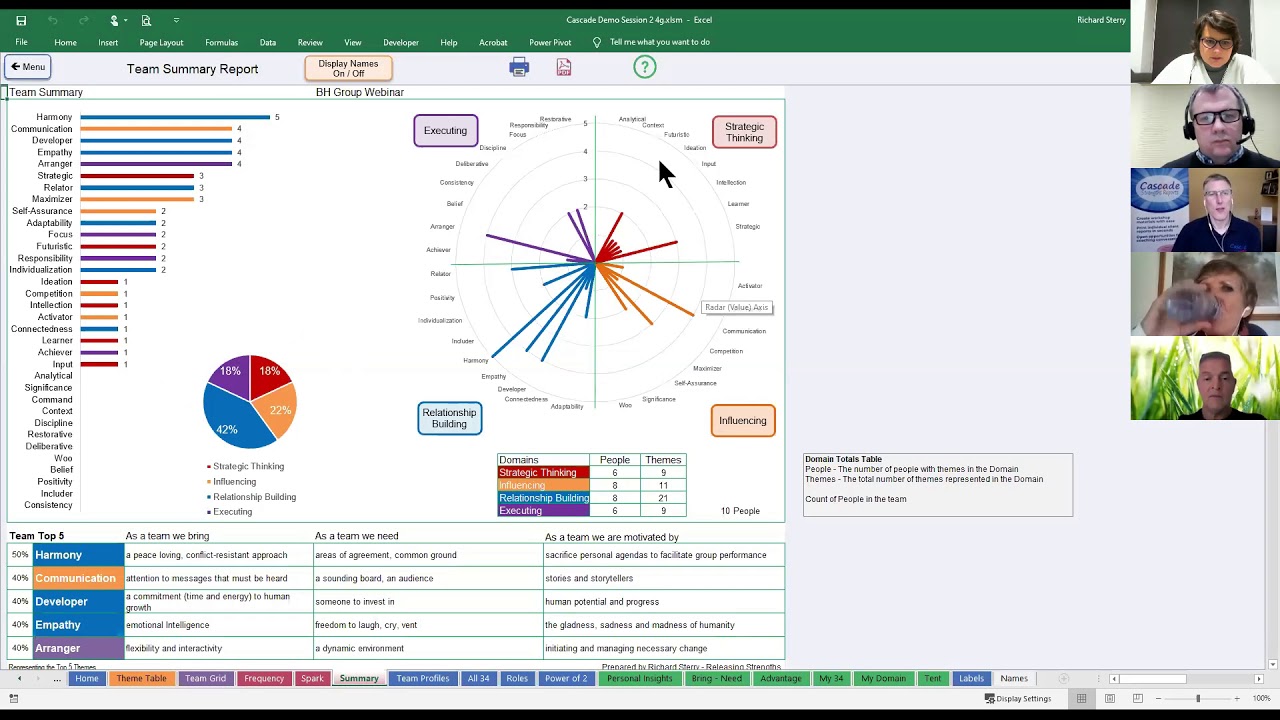Image resolution: width=1280 pixels, height=720 pixels.
Task: Switch to the Theme Table sheet tab
Action: (141, 678)
